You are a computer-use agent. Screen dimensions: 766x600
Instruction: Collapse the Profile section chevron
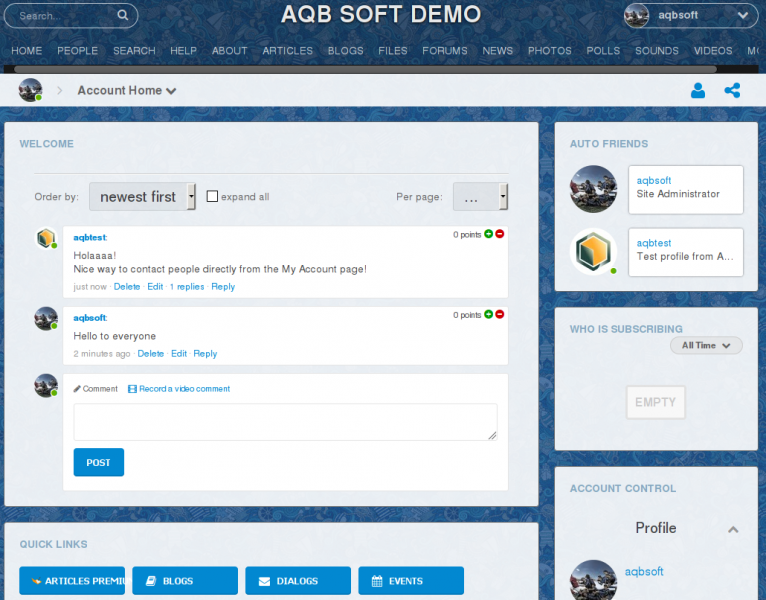733,529
